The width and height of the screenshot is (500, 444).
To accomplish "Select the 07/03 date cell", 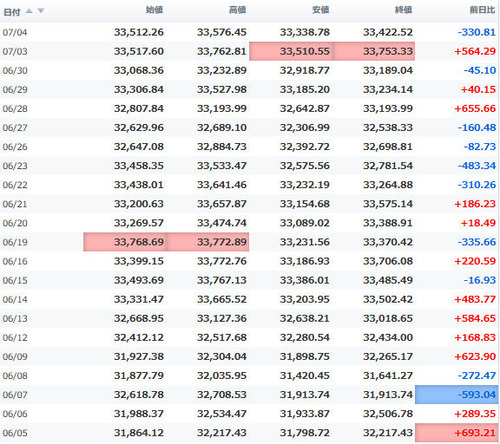I will coord(15,51).
